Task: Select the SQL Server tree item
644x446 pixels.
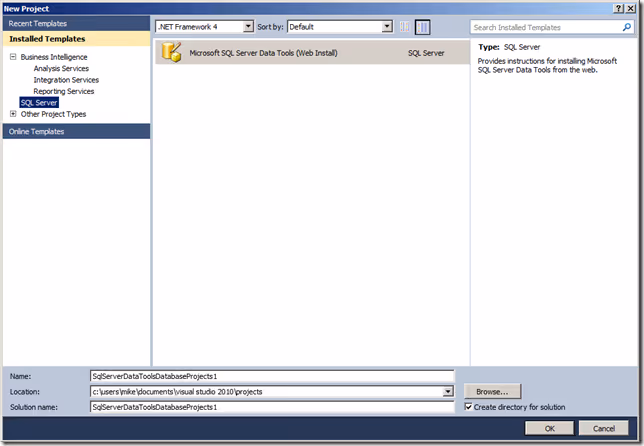Action: pos(39,103)
